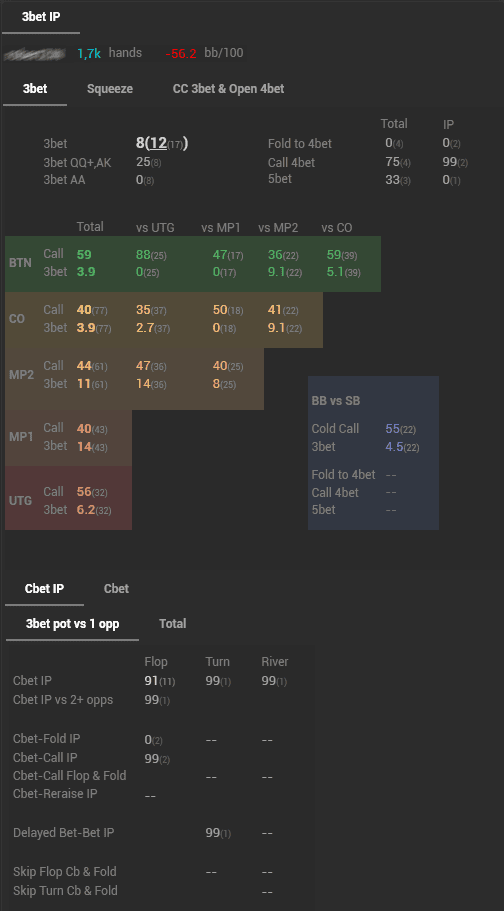Click the MP2 Call vs UTG value 47

point(144,366)
